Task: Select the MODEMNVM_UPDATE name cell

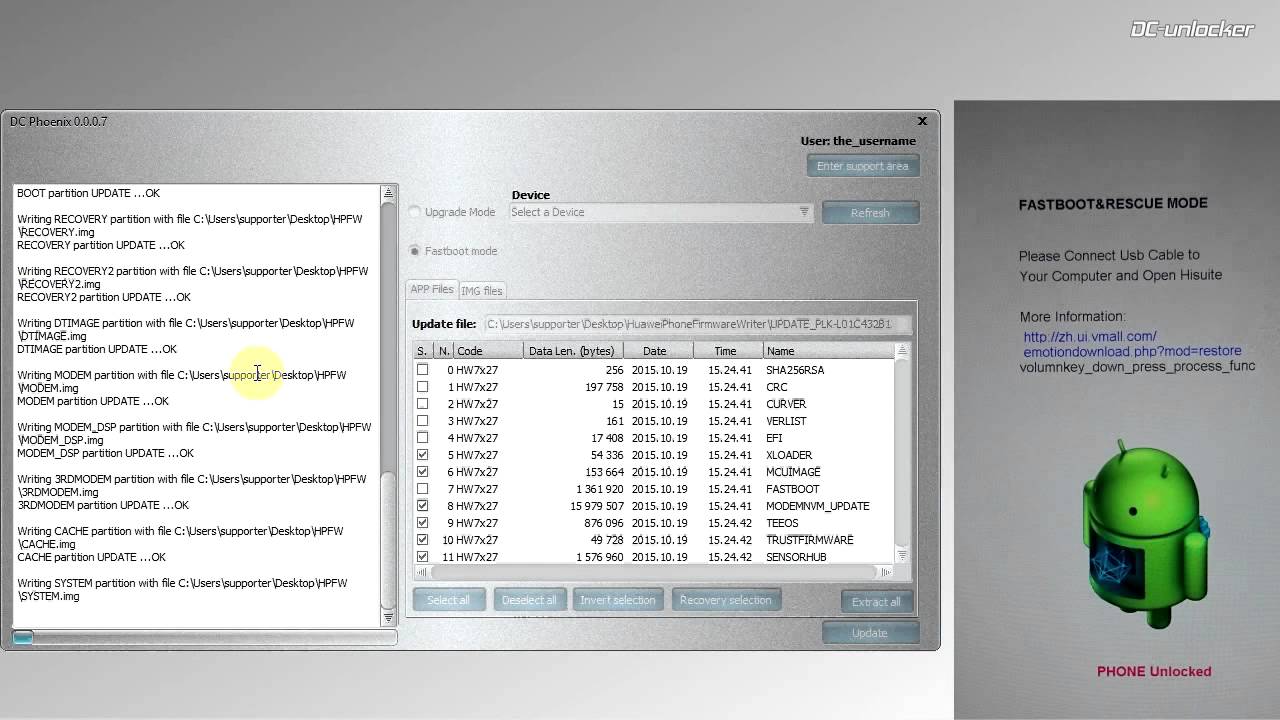Action: click(817, 506)
